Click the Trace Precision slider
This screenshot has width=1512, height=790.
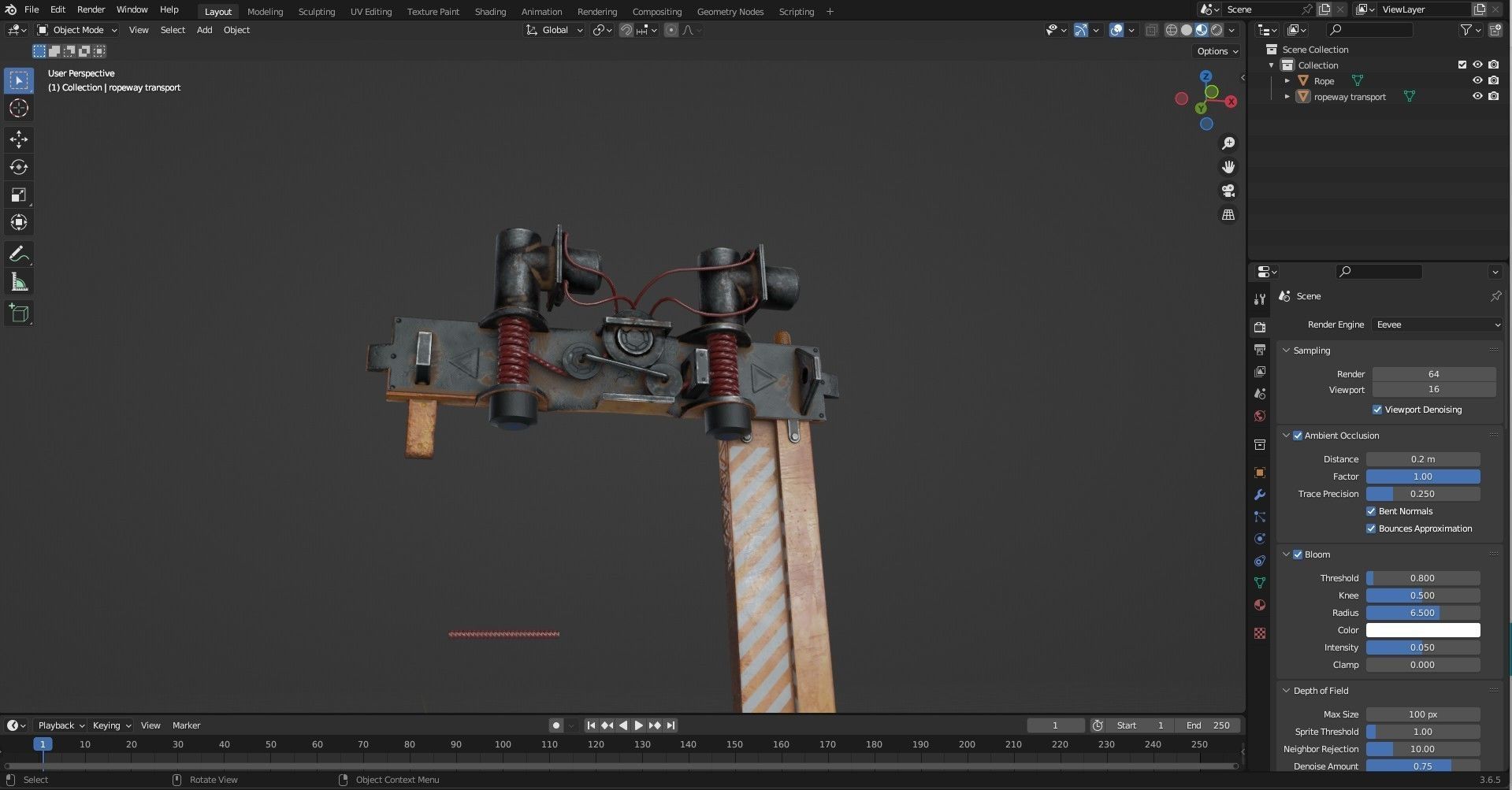(x=1423, y=494)
